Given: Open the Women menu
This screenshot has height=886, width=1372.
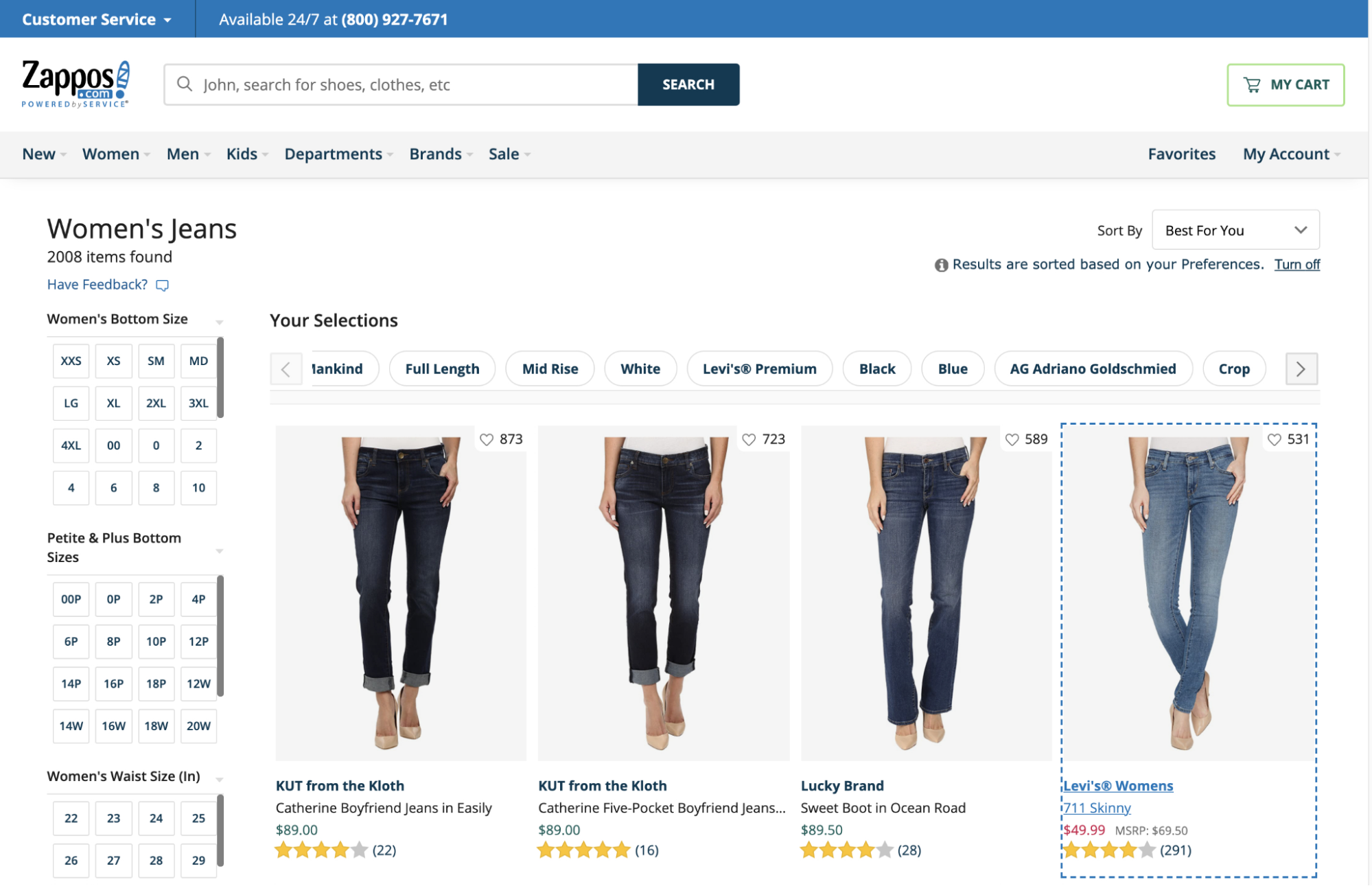Looking at the screenshot, I should 116,154.
